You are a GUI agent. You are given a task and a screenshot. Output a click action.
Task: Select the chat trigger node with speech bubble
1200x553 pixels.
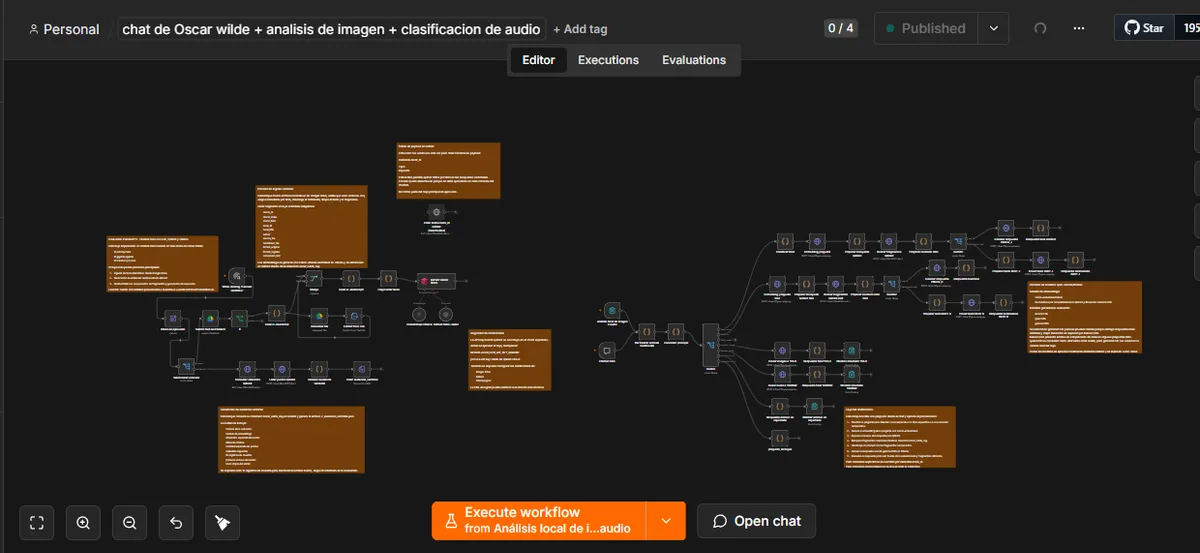click(607, 351)
